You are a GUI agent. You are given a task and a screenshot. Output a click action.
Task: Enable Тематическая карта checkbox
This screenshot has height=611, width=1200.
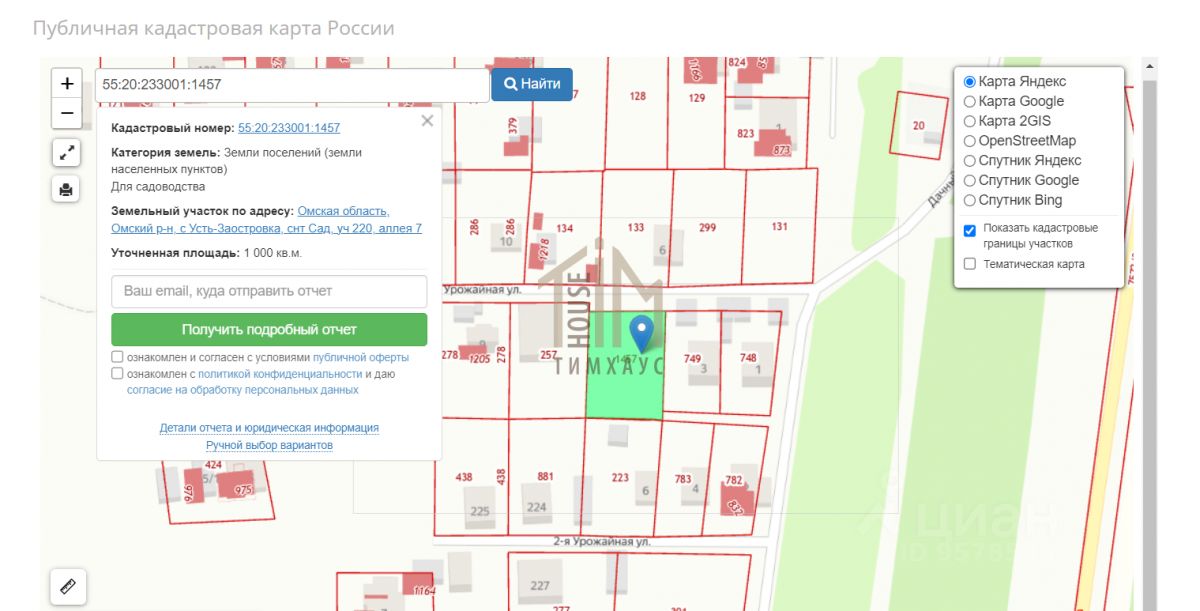point(969,264)
